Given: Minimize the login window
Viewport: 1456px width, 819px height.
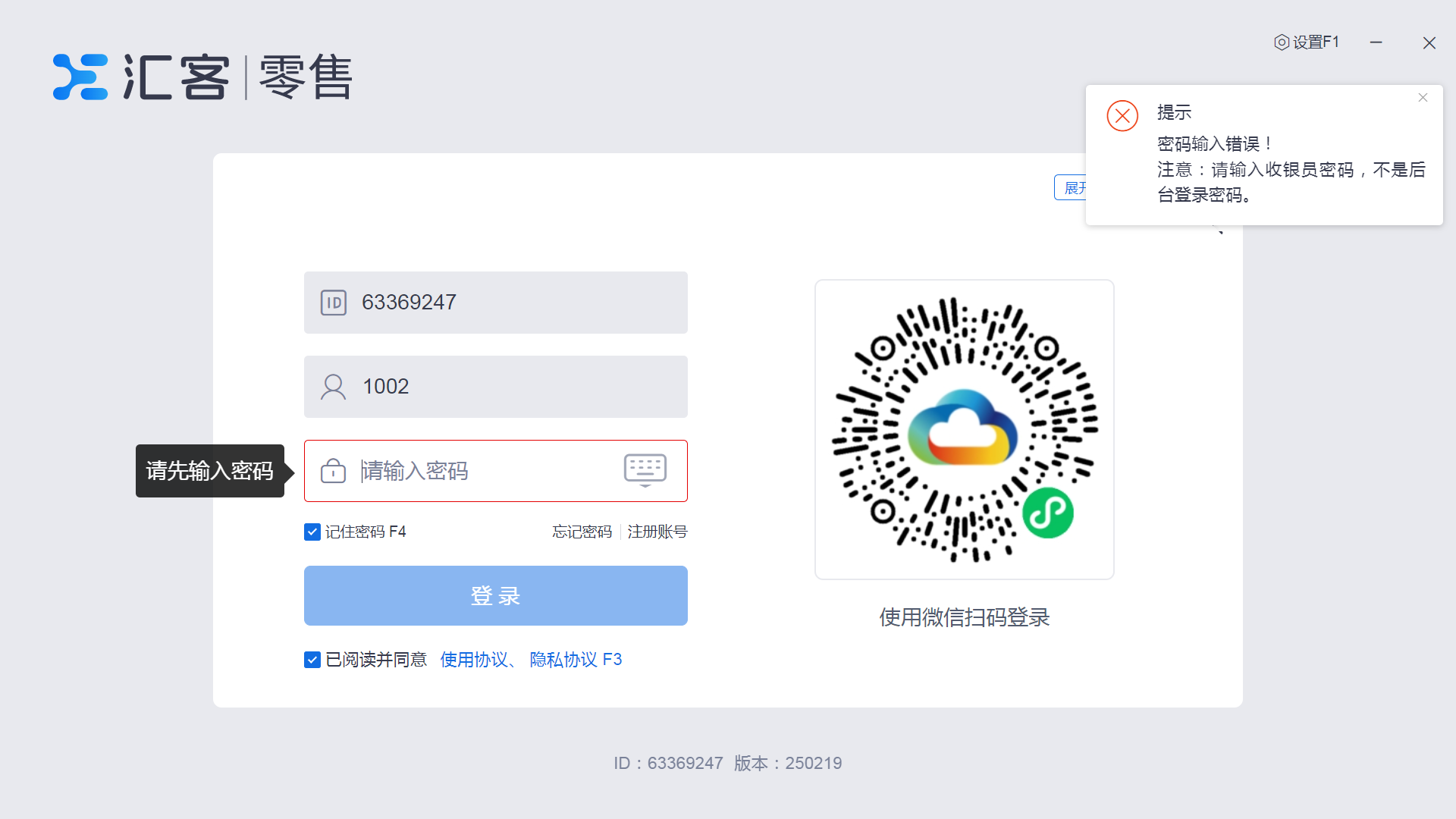Looking at the screenshot, I should pos(1376,42).
